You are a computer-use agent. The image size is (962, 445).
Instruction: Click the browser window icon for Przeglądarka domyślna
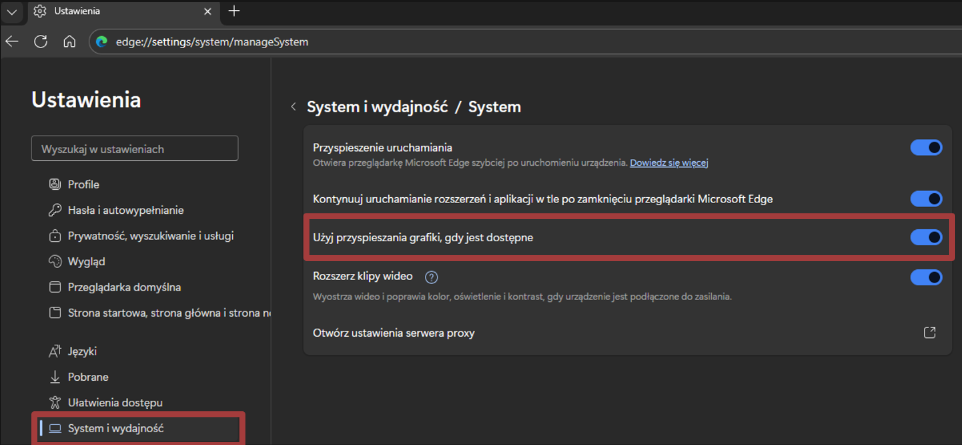55,287
